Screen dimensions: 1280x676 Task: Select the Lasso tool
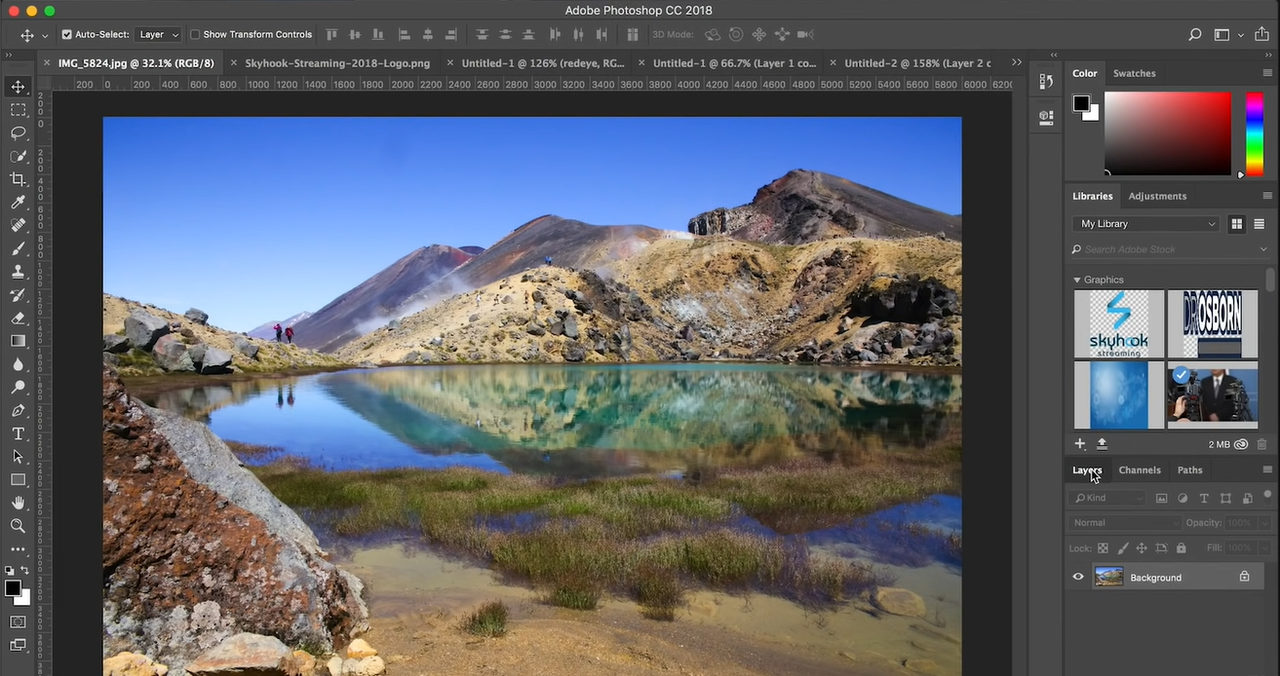(x=18, y=133)
